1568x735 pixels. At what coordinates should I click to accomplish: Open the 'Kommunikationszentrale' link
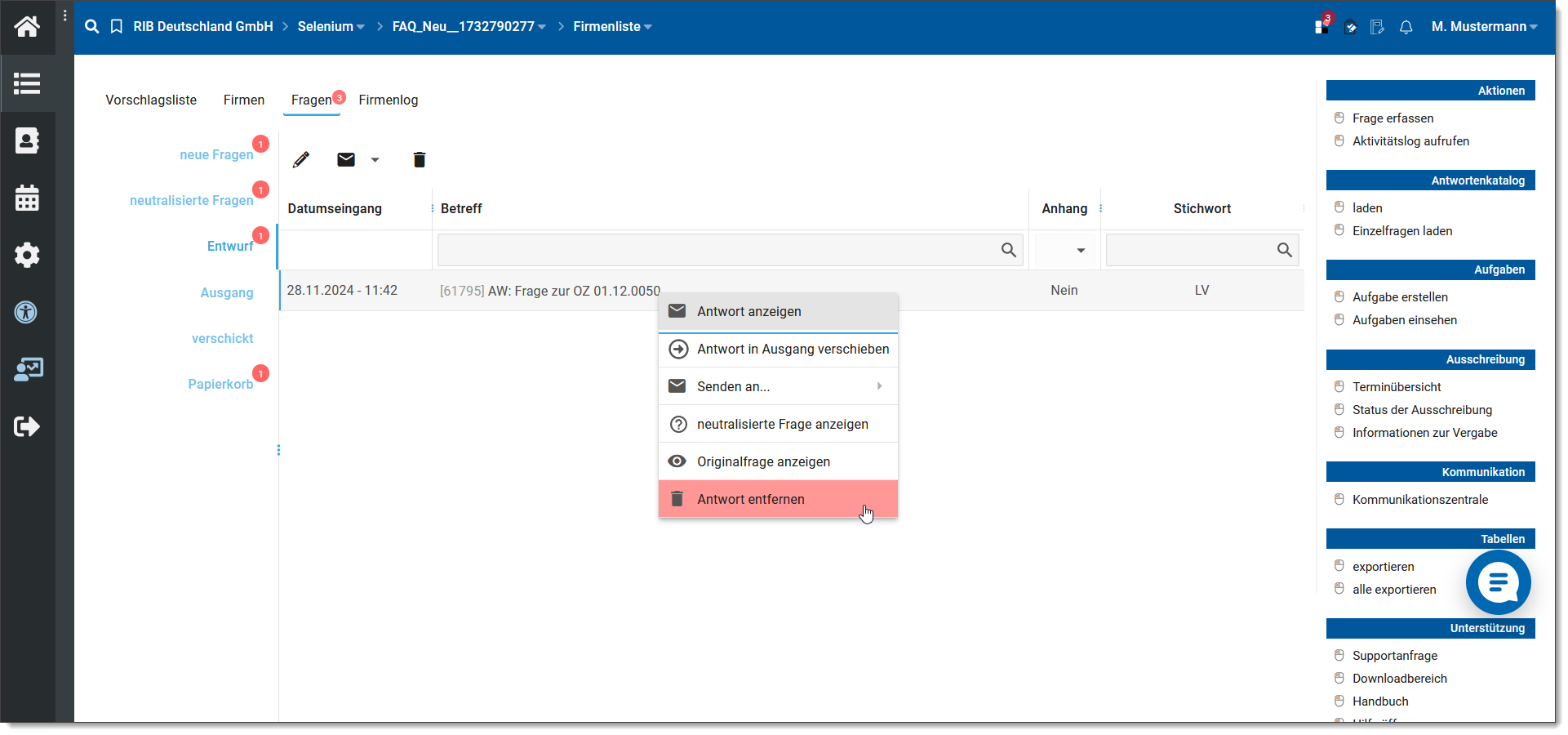(1419, 500)
